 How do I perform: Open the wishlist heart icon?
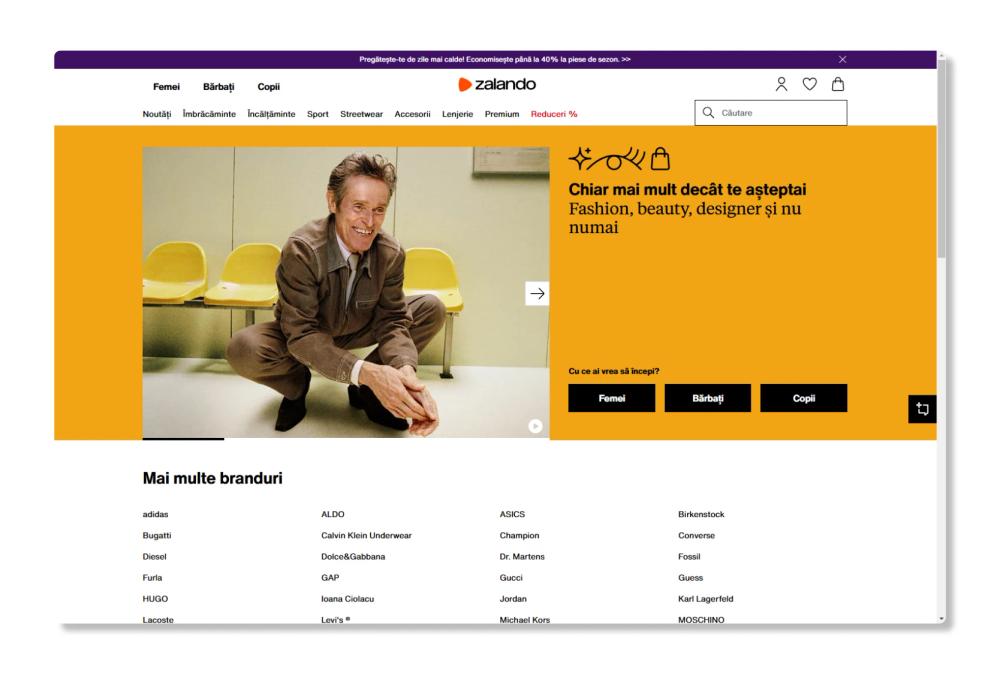click(809, 84)
